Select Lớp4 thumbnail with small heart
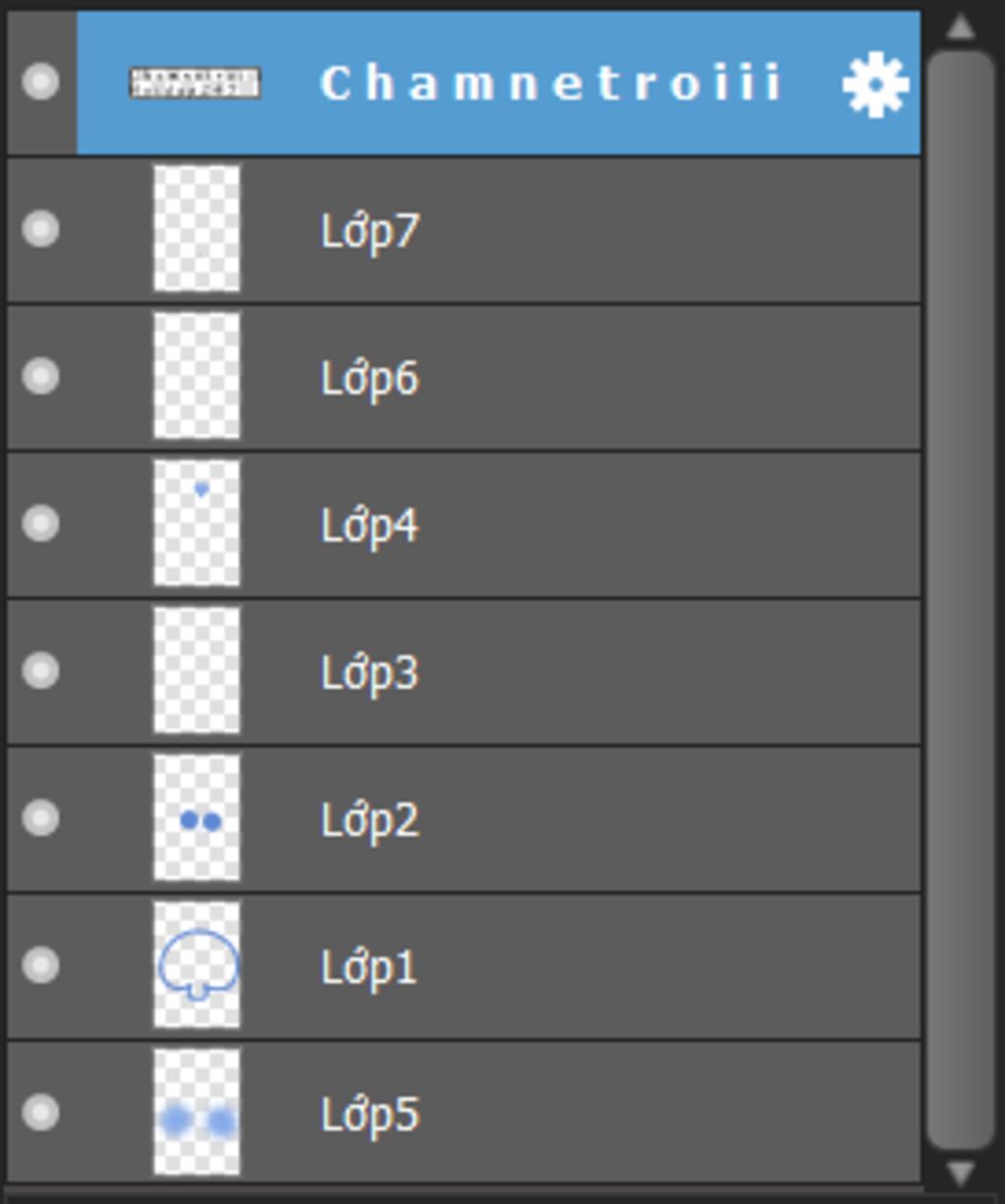This screenshot has width=1005, height=1204. 197,523
